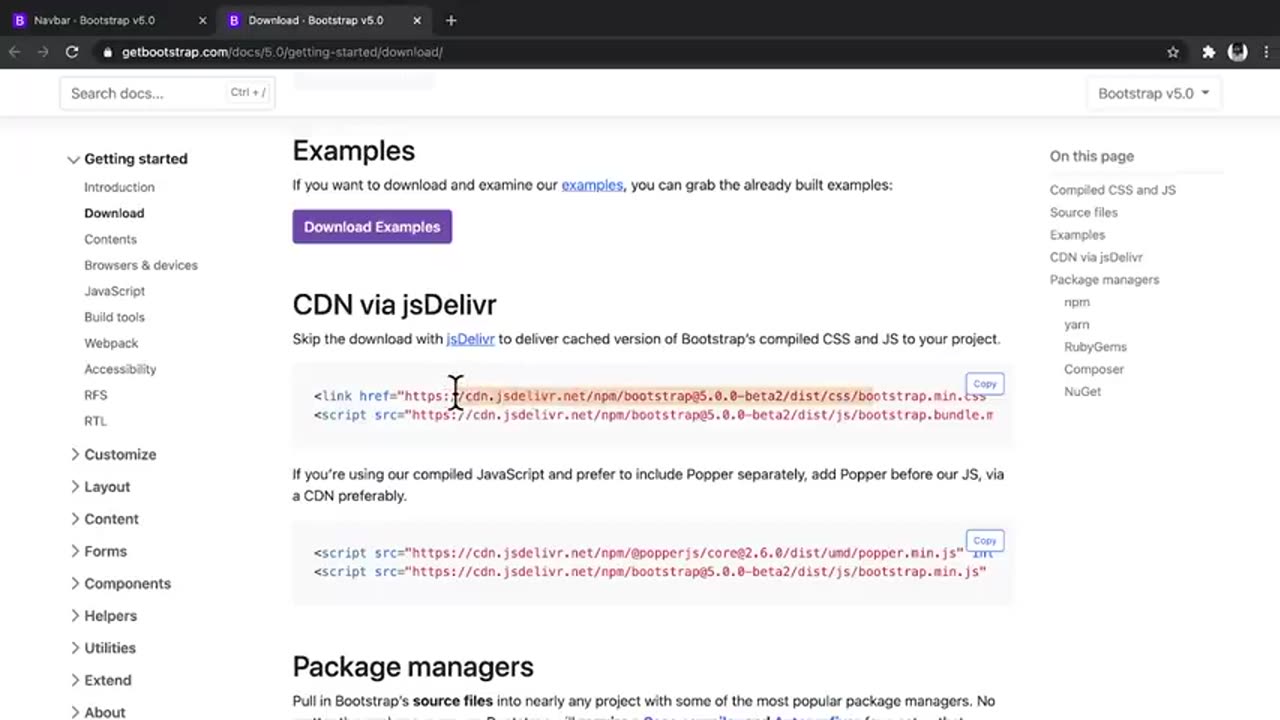Go back using browser back arrow
Screen dimensions: 1280x720
pos(15,52)
